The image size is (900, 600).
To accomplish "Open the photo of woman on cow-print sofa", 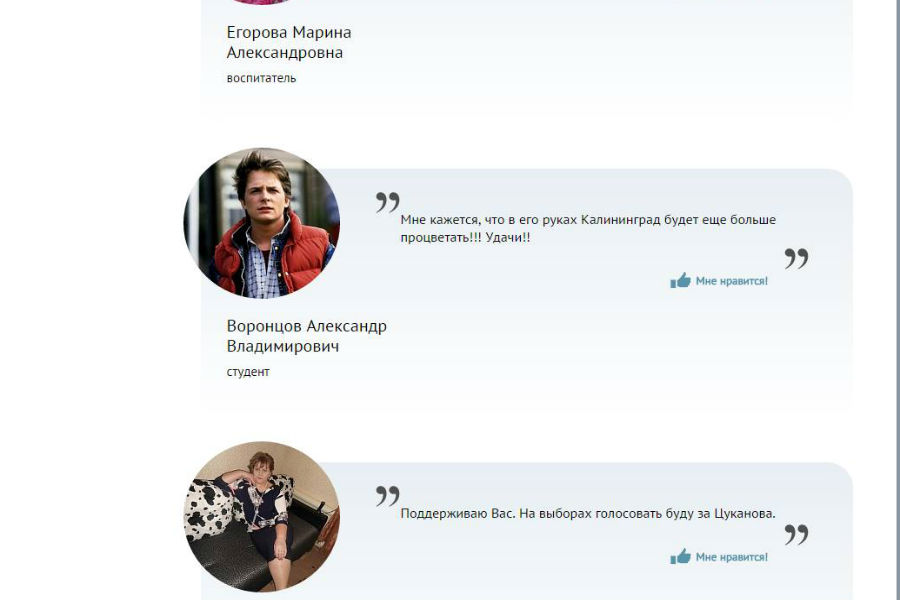I will [x=262, y=516].
